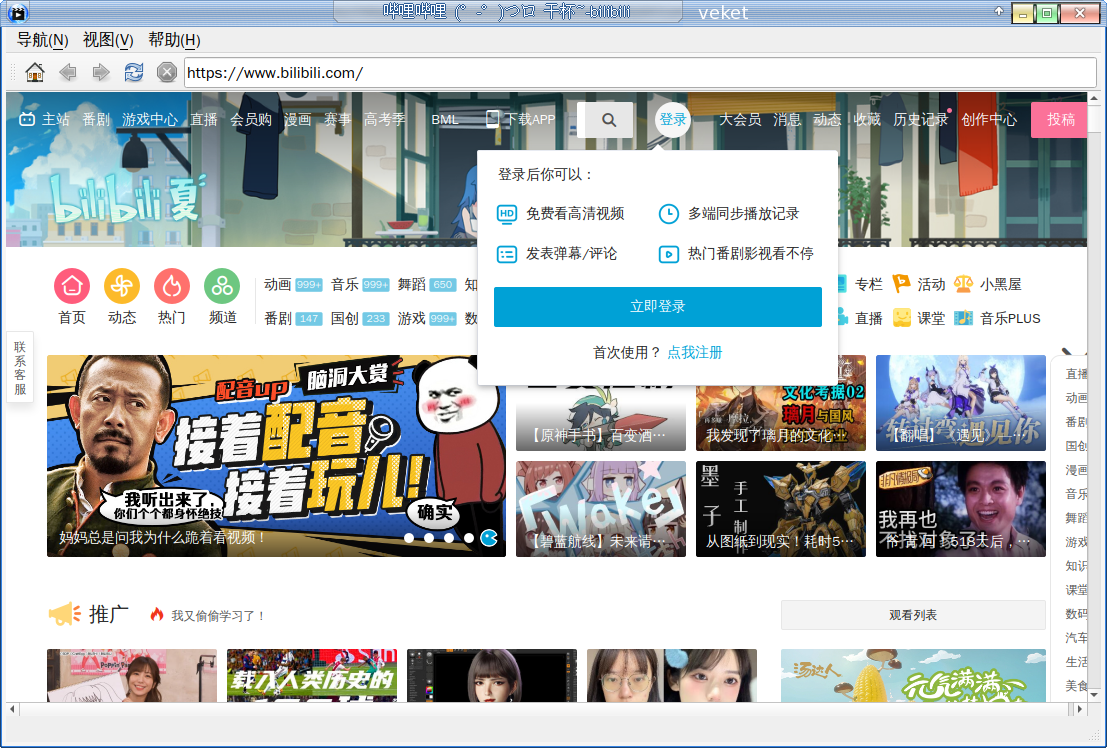
Task: Open 大会员 link
Action: click(741, 119)
